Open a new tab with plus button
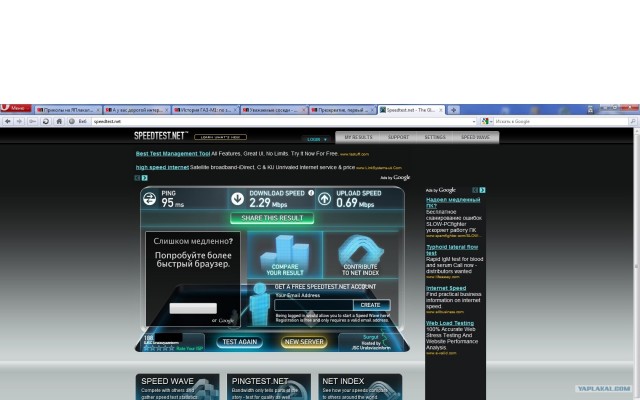 click(453, 110)
